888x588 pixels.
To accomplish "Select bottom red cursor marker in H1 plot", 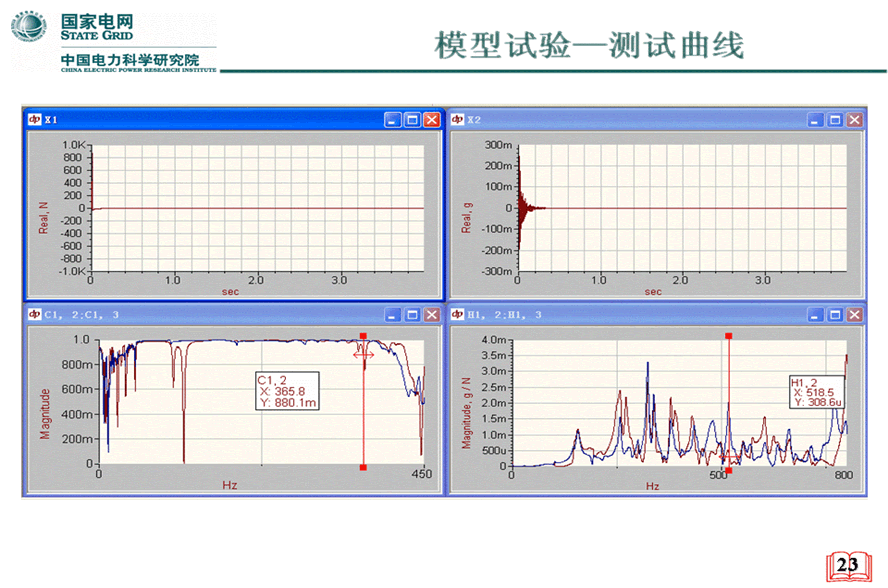I will pos(728,469).
